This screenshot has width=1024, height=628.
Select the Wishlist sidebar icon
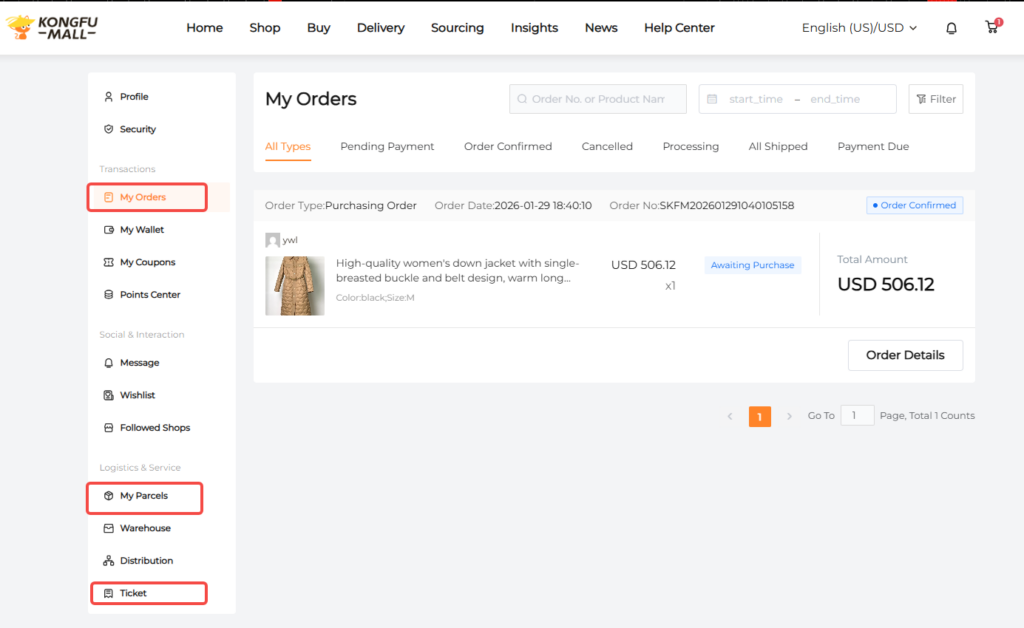tap(108, 395)
